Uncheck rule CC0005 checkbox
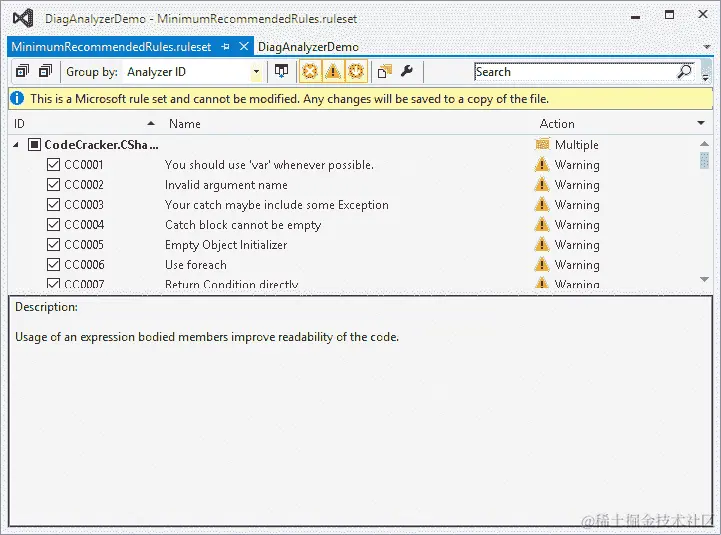Image resolution: width=721 pixels, height=535 pixels. tap(53, 244)
